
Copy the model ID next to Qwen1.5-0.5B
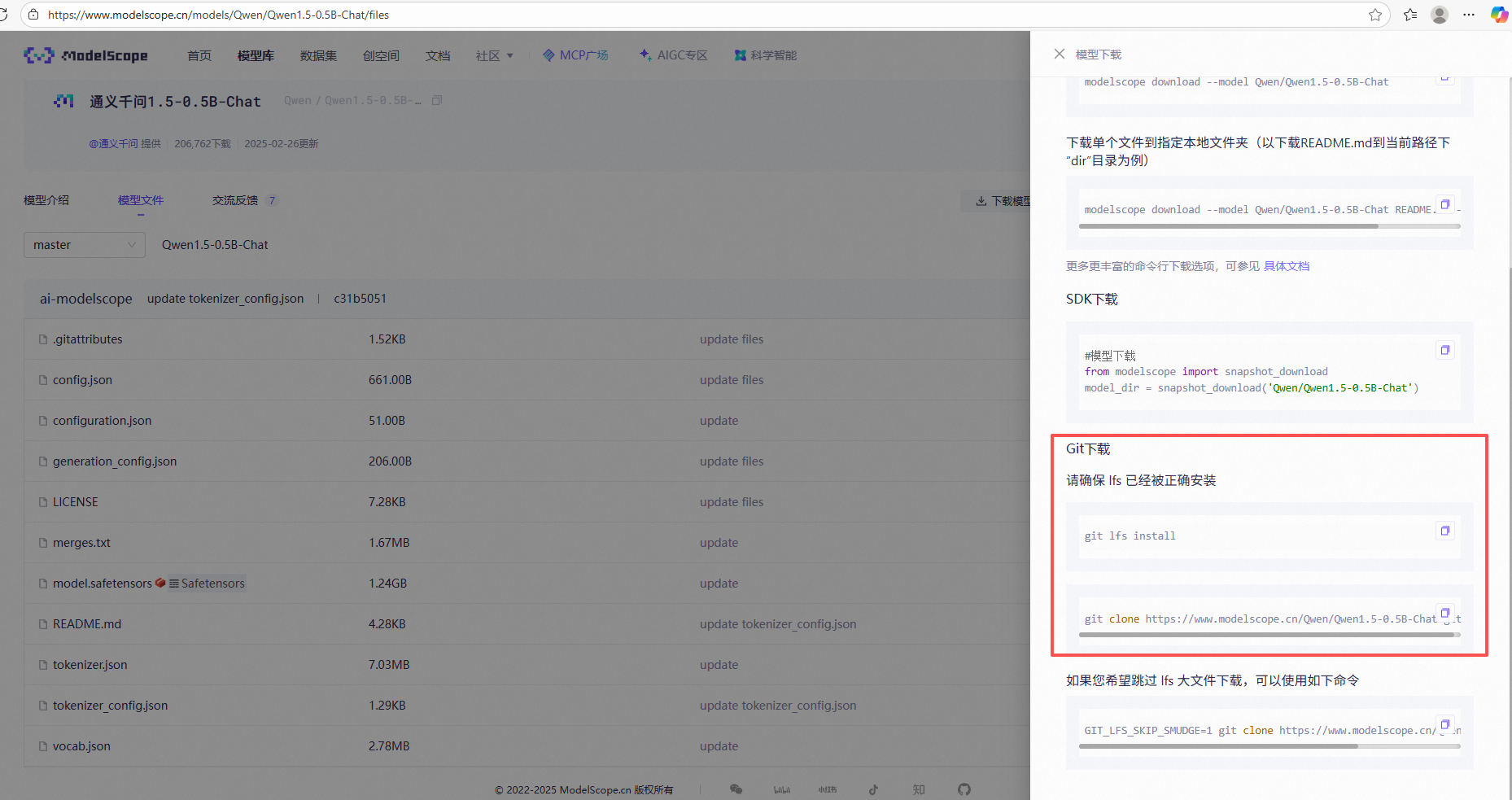[x=437, y=100]
